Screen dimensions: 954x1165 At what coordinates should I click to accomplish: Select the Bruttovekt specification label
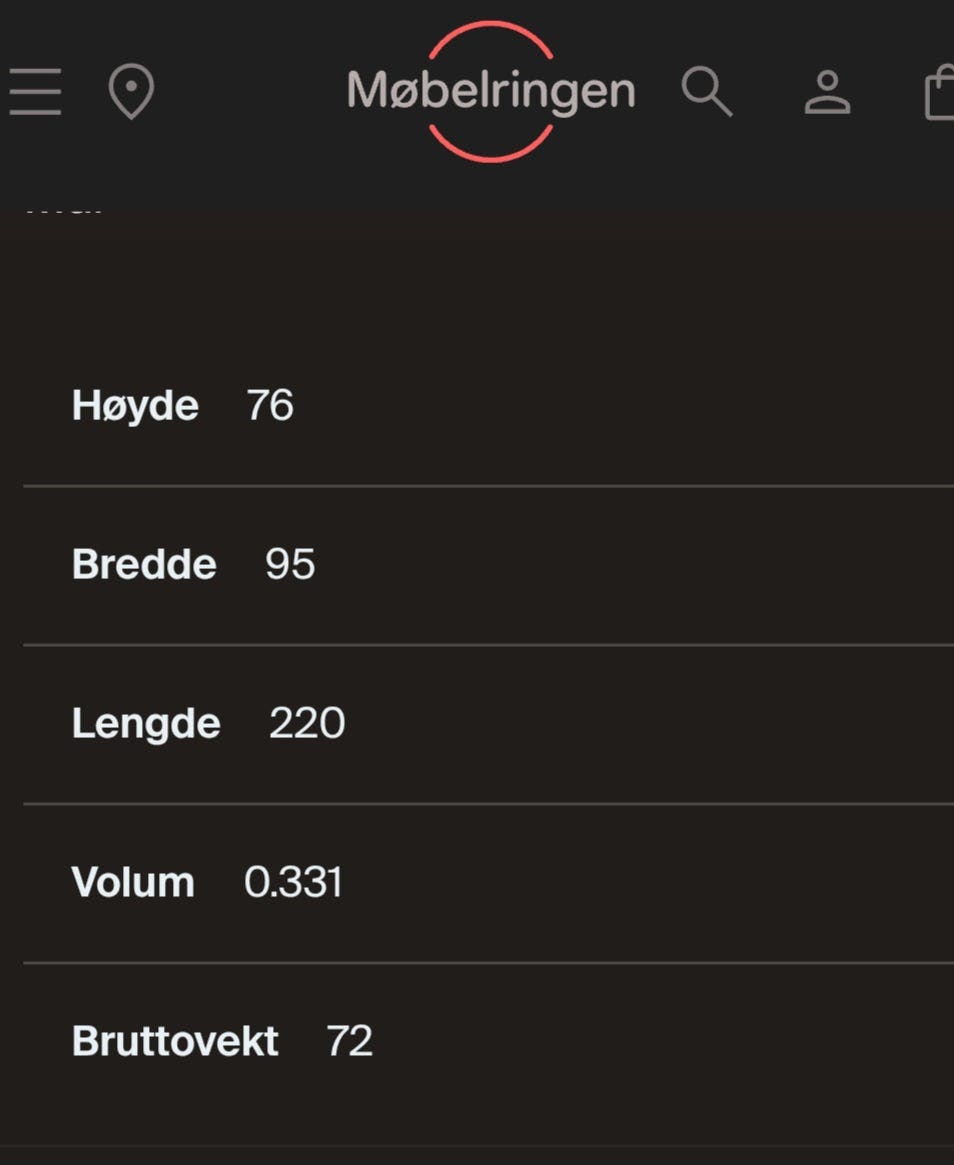(x=175, y=1041)
